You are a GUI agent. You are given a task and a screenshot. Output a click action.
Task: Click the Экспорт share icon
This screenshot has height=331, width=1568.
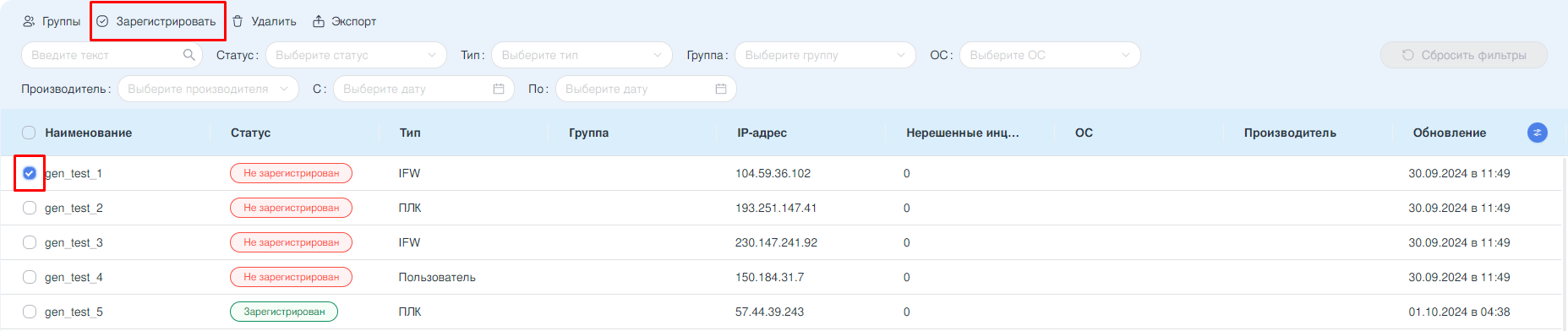click(x=319, y=21)
